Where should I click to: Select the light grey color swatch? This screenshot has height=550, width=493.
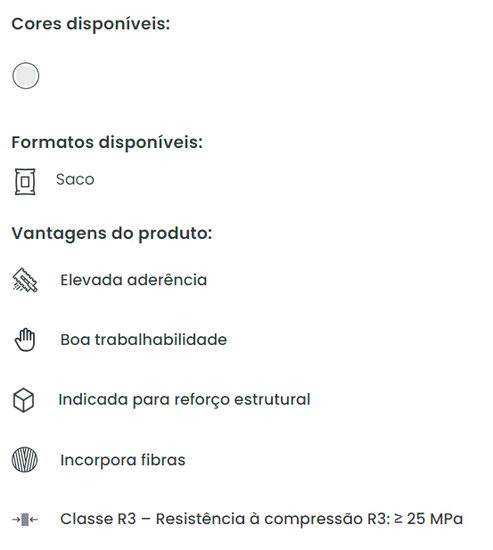tap(26, 76)
